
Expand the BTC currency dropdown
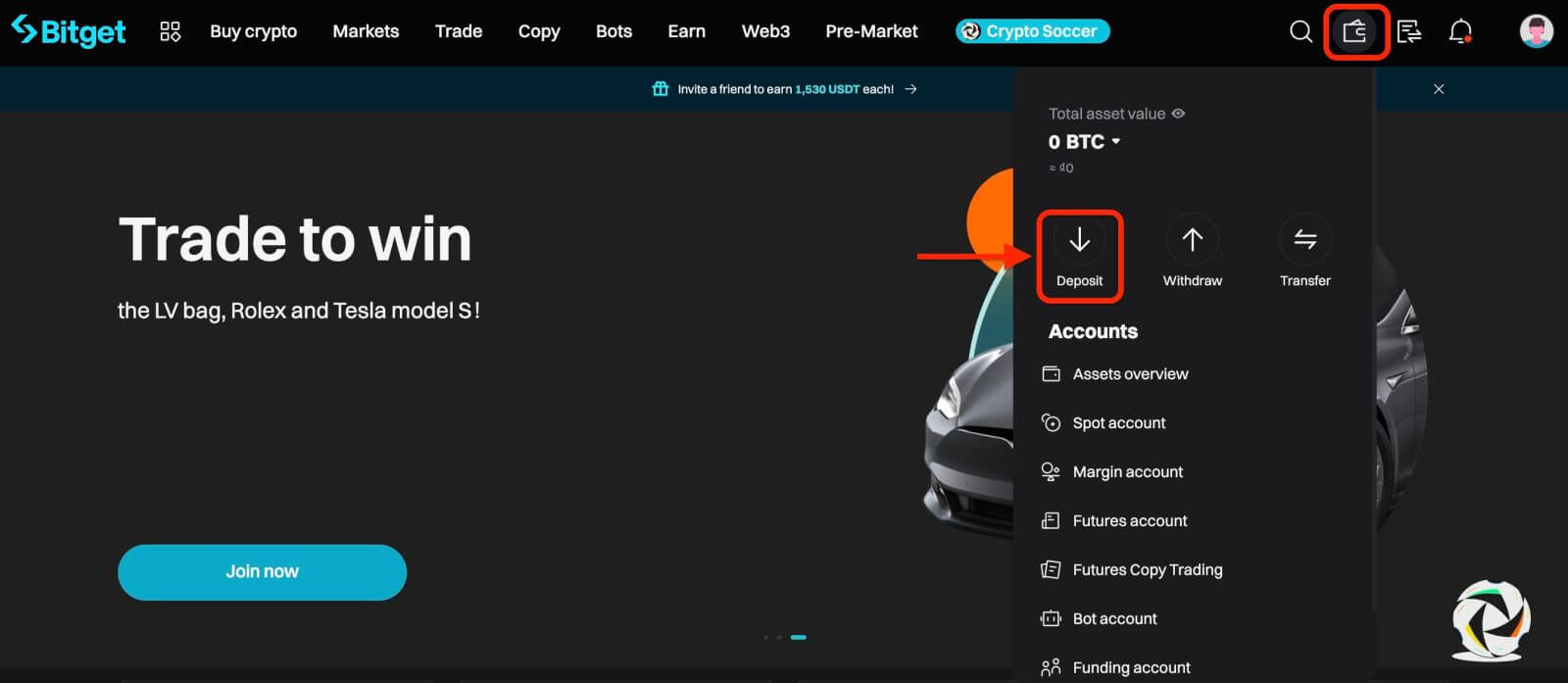tap(1115, 142)
